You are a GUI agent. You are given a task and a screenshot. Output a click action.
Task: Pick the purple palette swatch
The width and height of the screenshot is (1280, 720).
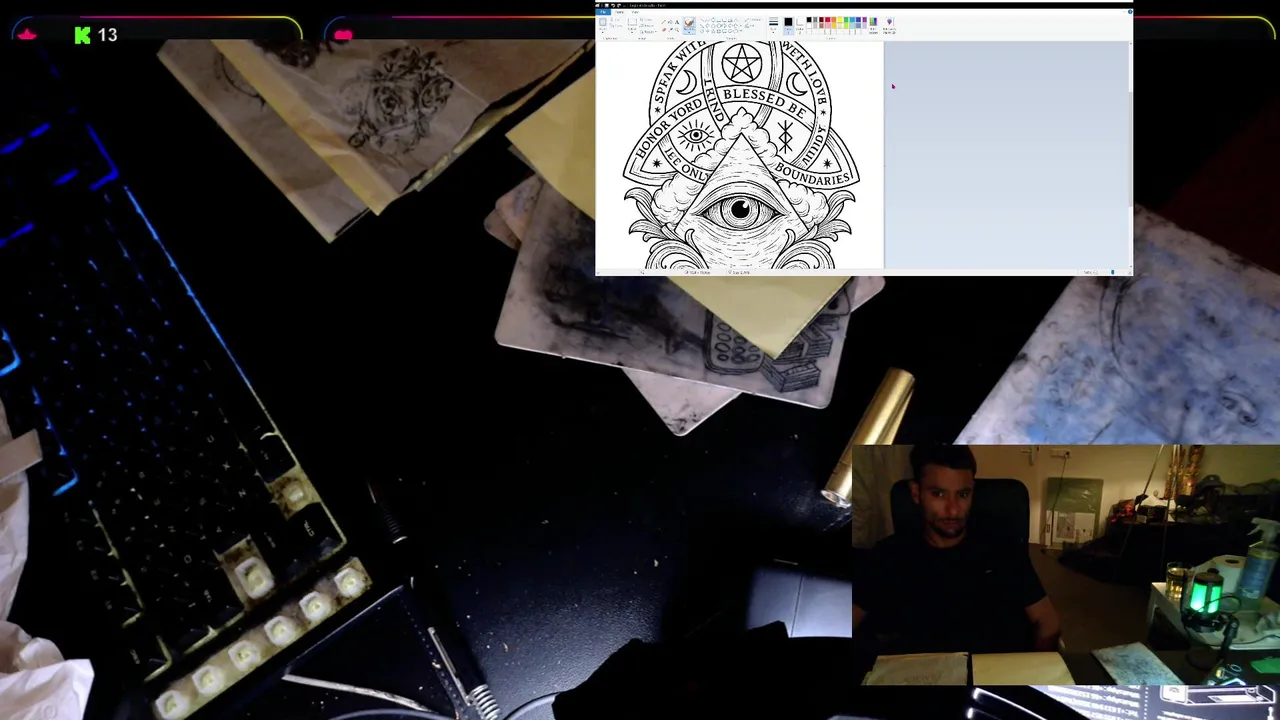[x=865, y=20]
